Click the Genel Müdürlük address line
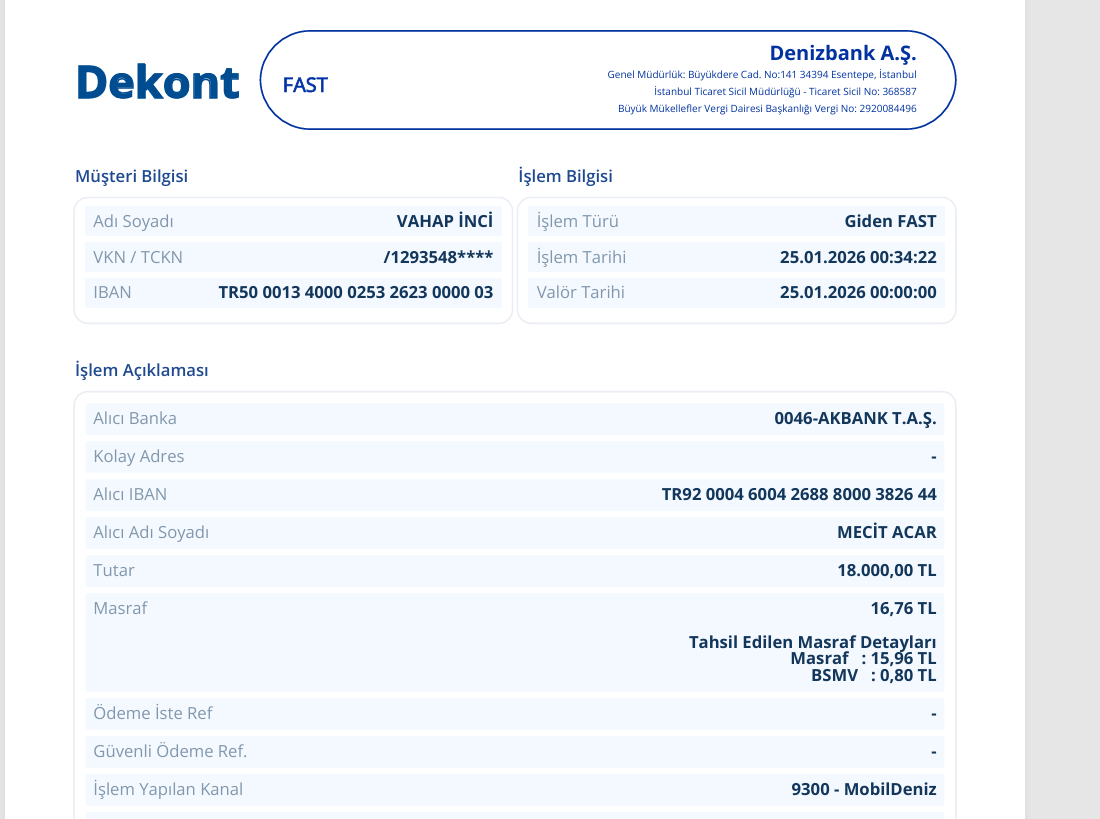 (x=762, y=74)
